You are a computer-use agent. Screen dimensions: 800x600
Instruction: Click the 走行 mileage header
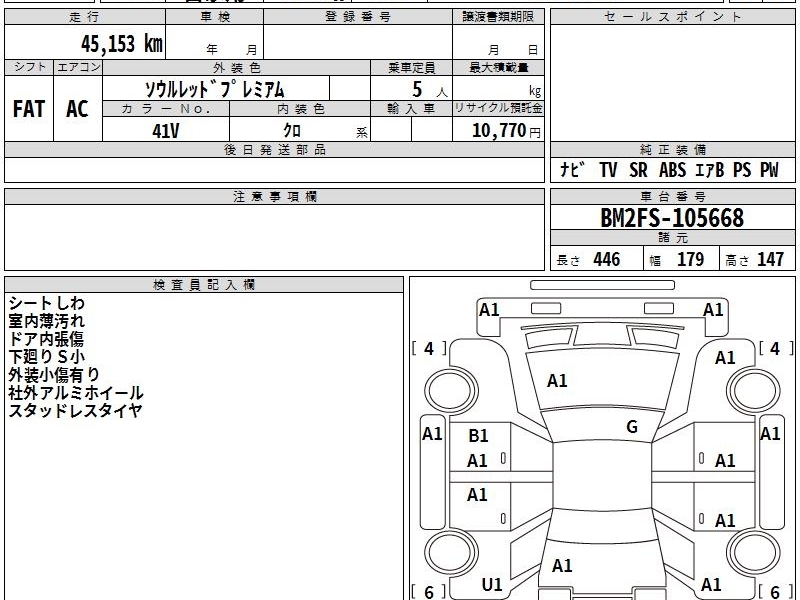coord(85,17)
